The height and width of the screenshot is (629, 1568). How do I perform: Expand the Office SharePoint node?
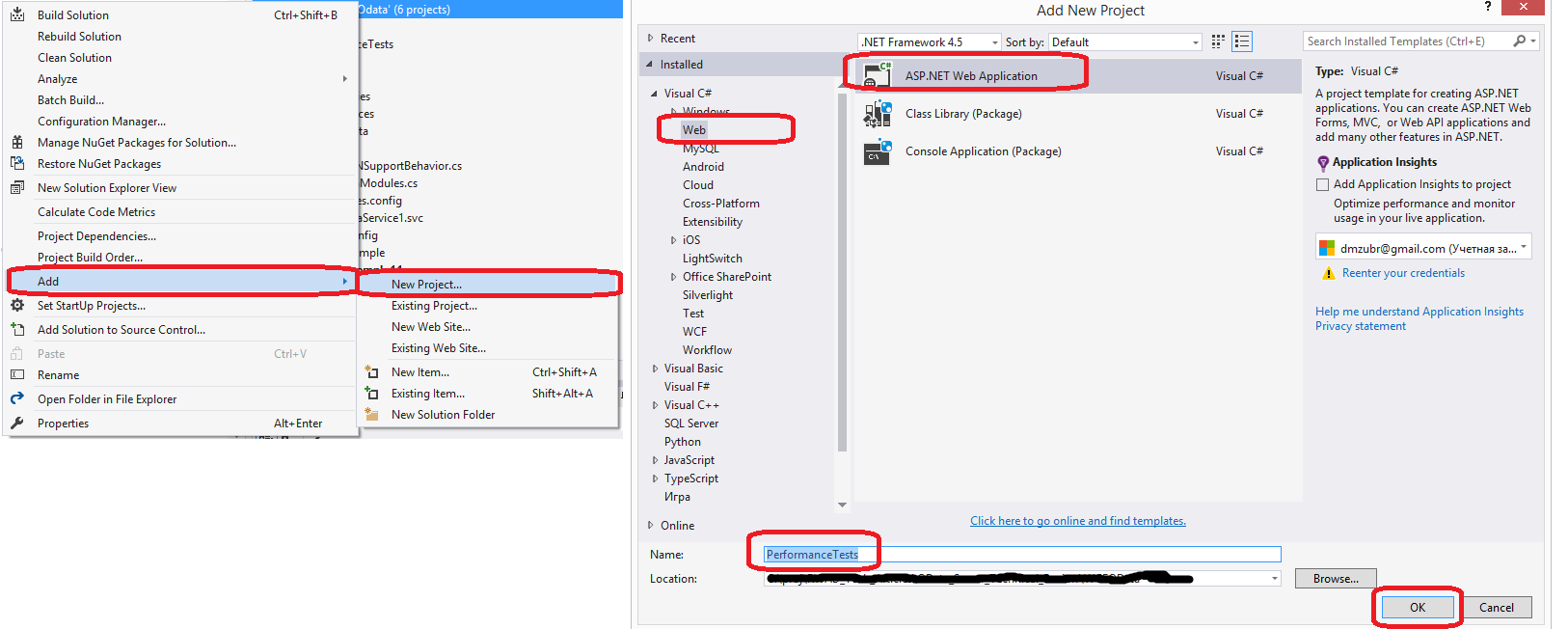[674, 277]
